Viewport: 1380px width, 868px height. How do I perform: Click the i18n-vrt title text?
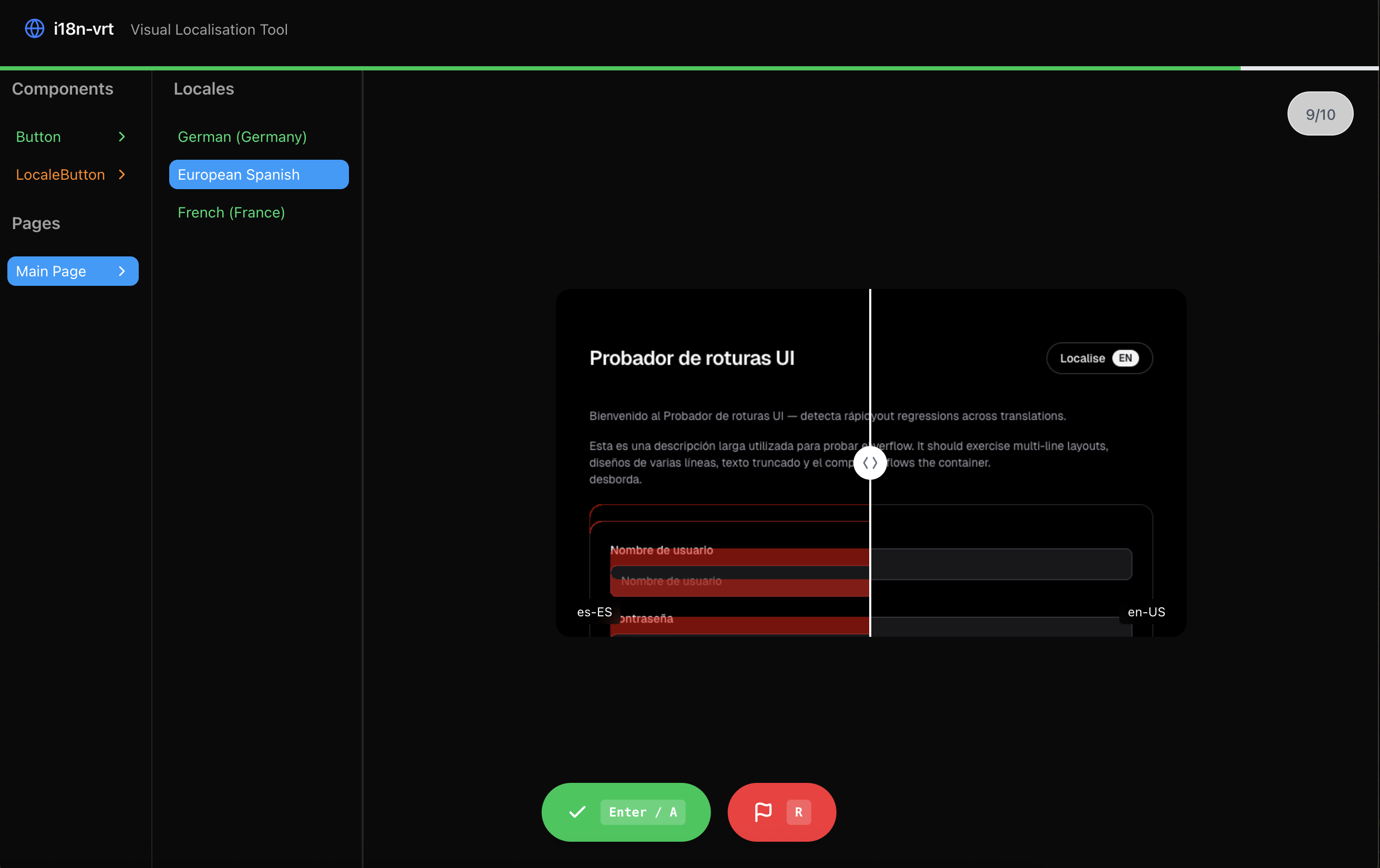tap(84, 29)
